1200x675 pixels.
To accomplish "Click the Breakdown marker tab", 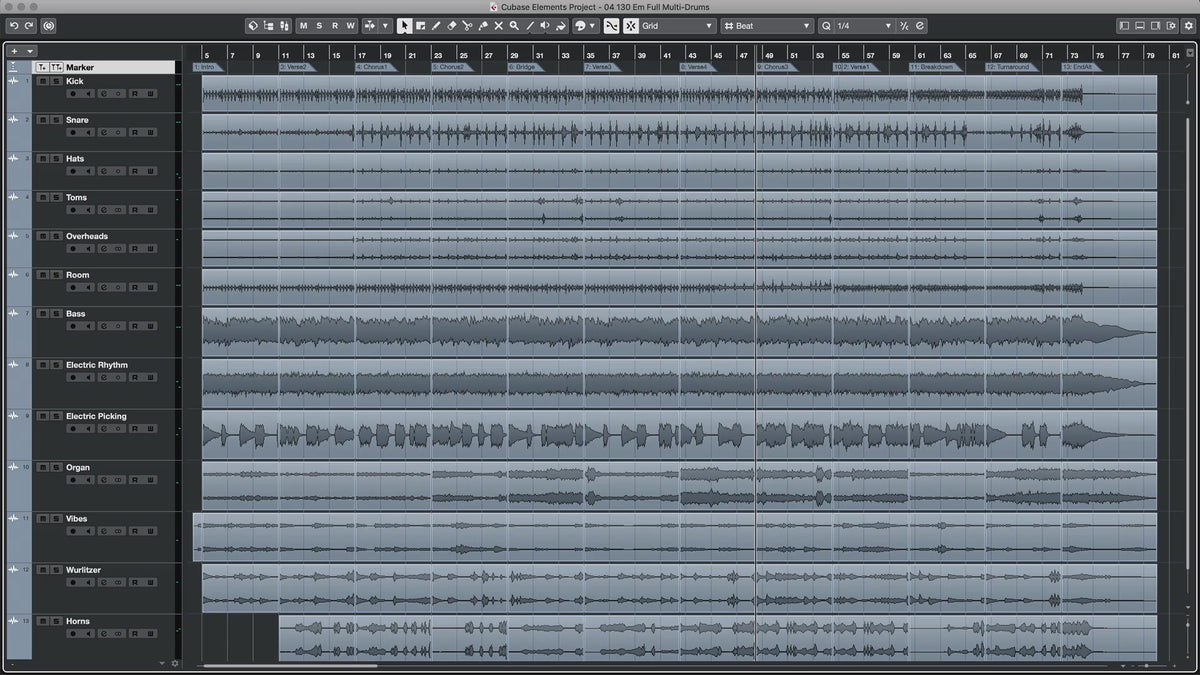I will (x=932, y=67).
